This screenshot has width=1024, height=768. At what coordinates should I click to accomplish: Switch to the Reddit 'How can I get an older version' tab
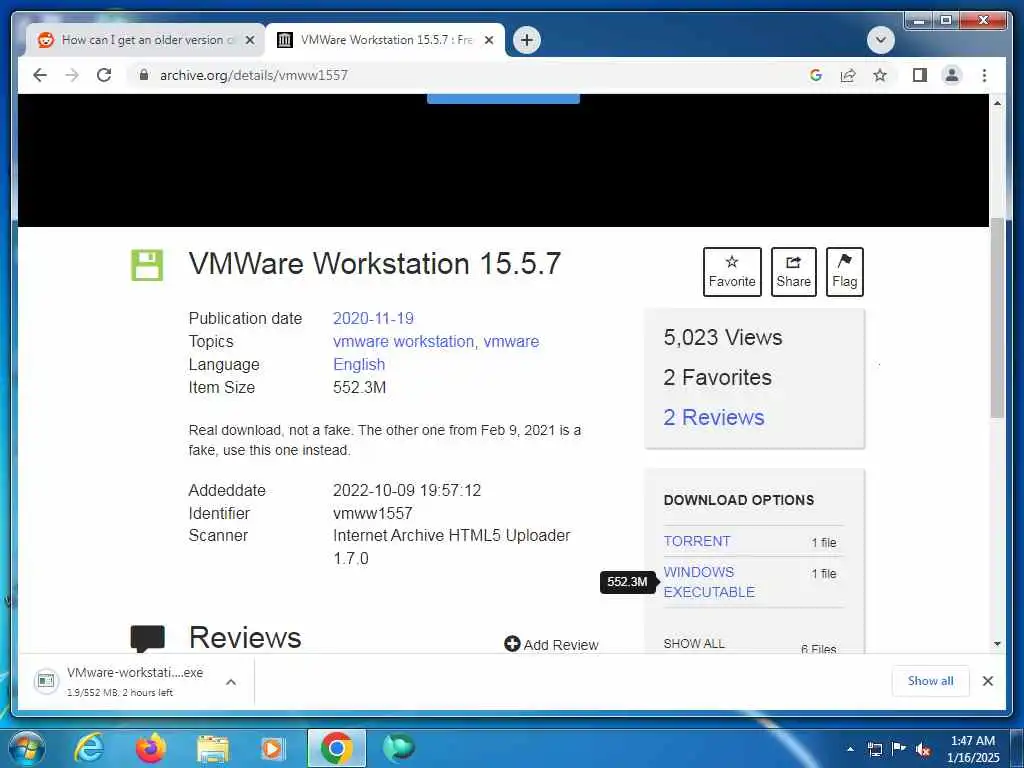click(146, 40)
